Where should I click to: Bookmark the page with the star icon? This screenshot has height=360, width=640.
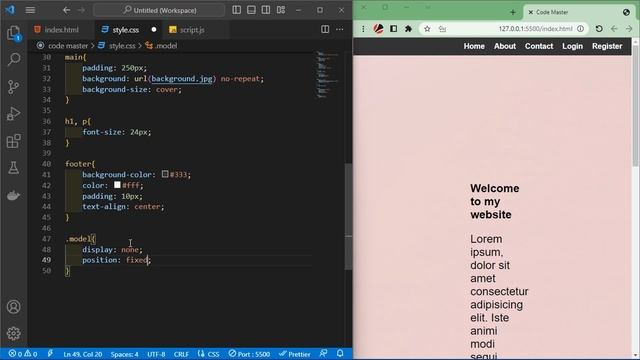click(x=427, y=29)
